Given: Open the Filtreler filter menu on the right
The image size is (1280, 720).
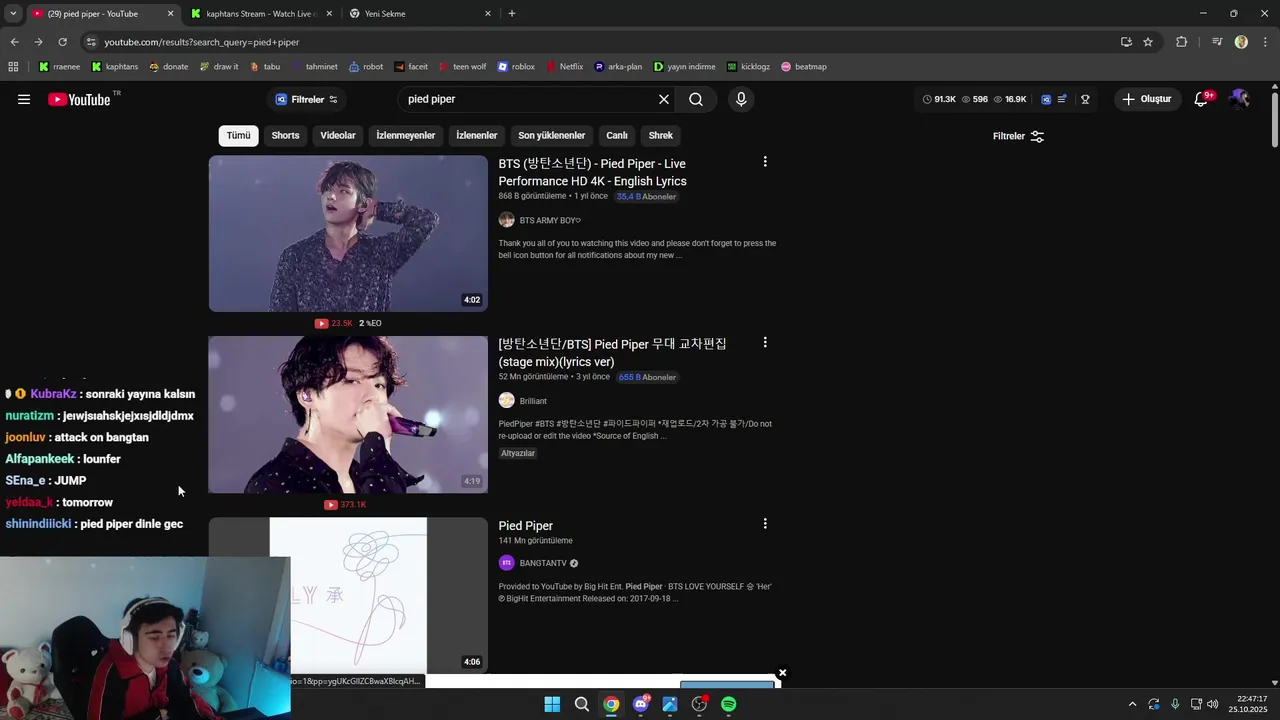Looking at the screenshot, I should (x=1018, y=136).
